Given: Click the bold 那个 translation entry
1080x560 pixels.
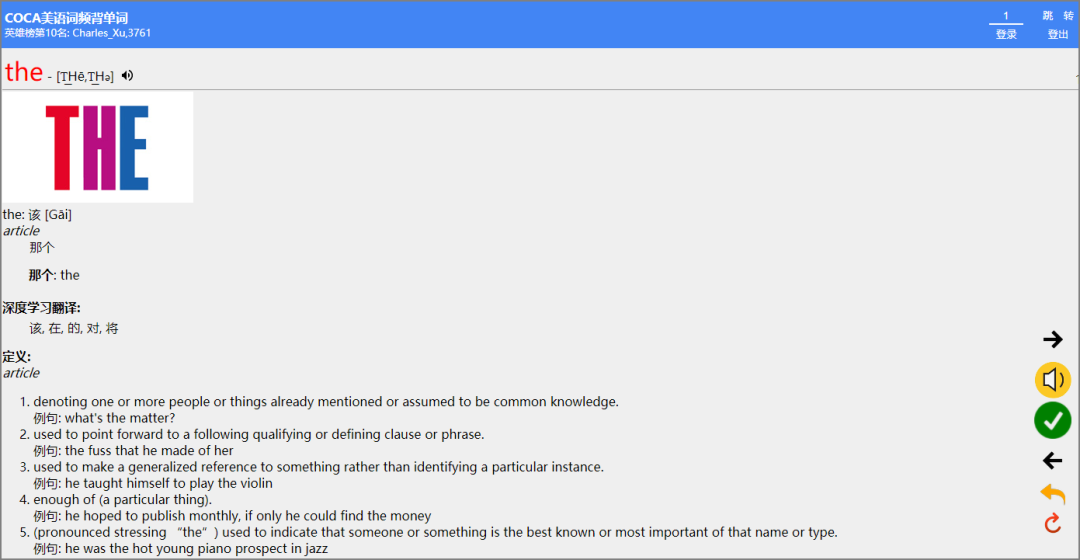Looking at the screenshot, I should (41, 275).
